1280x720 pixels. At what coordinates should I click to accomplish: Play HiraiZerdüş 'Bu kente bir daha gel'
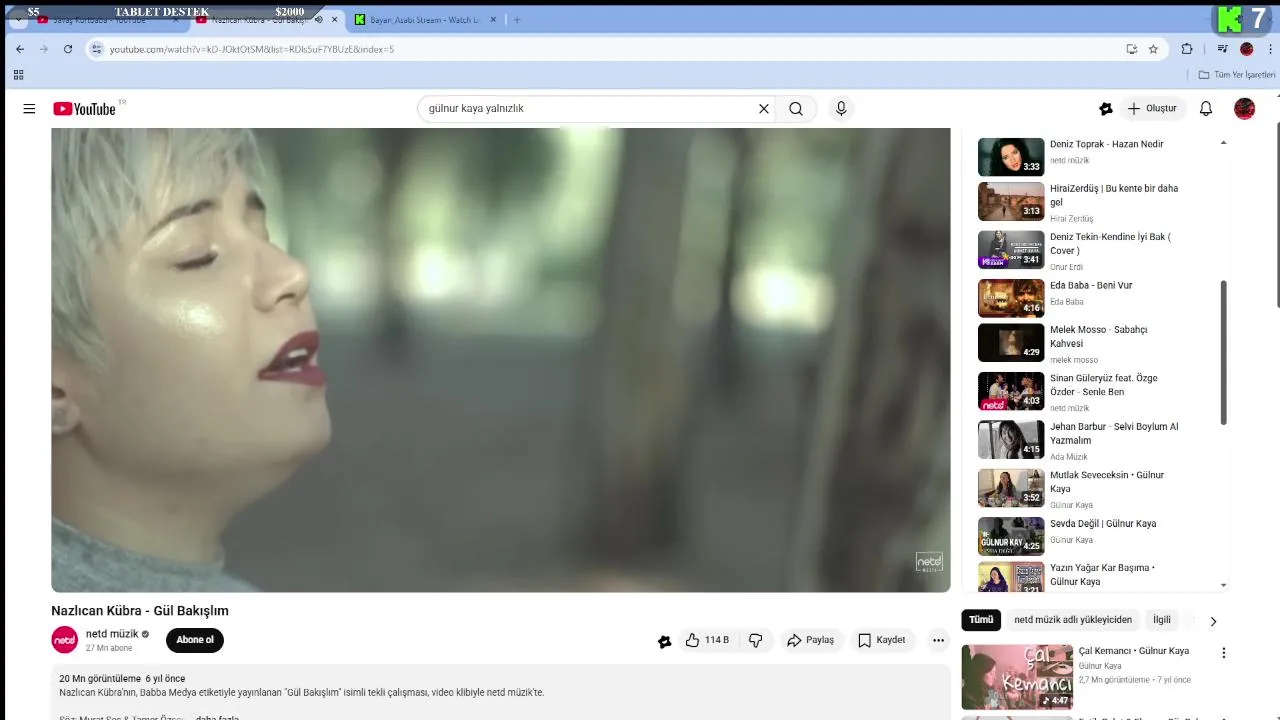coord(1090,202)
